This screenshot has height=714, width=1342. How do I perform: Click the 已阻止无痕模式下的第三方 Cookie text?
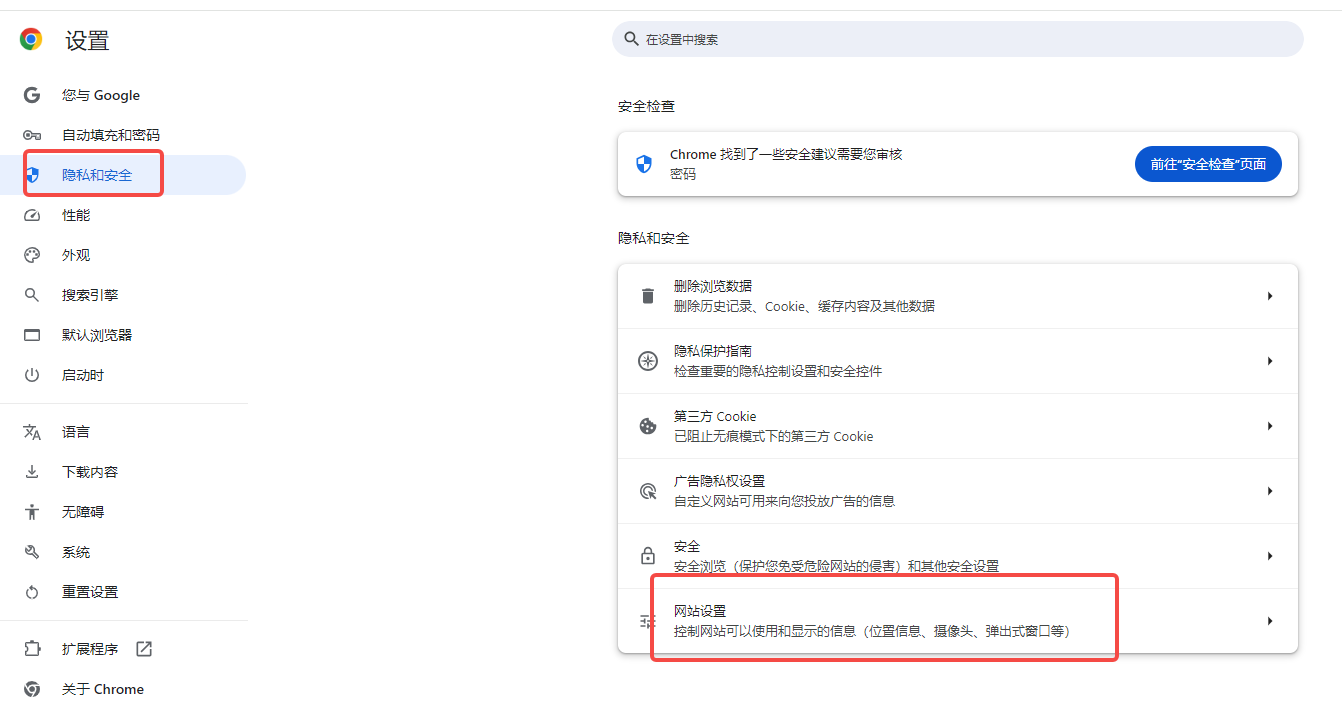click(773, 436)
